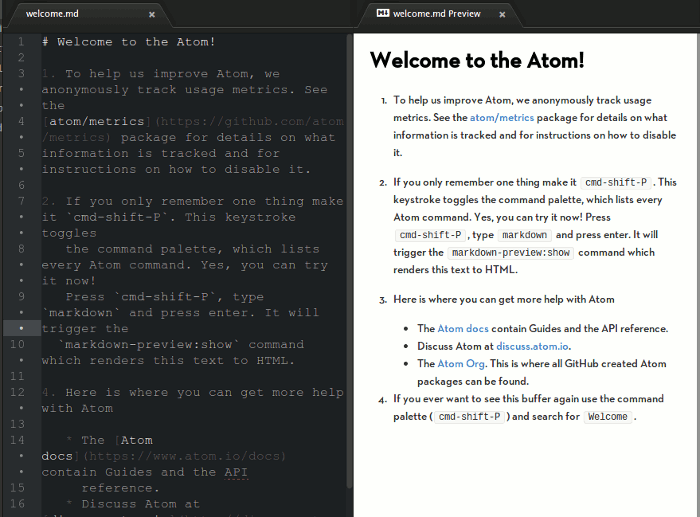Screen dimensions: 700x517
Task: Click the editor vertical scrollbar
Action: pyautogui.click(x=349, y=259)
